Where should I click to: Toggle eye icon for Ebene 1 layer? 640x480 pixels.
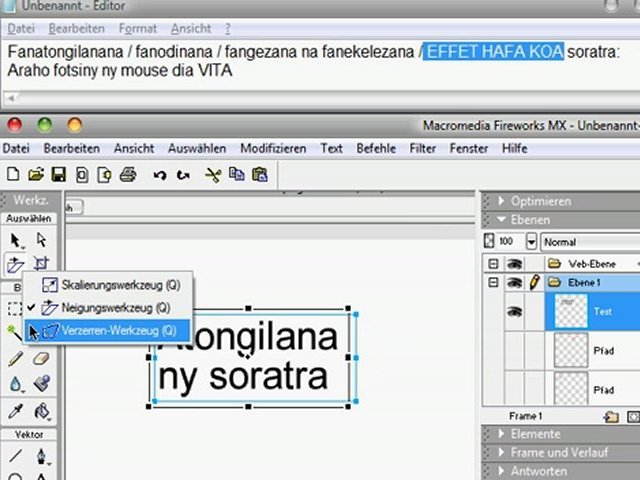514,284
